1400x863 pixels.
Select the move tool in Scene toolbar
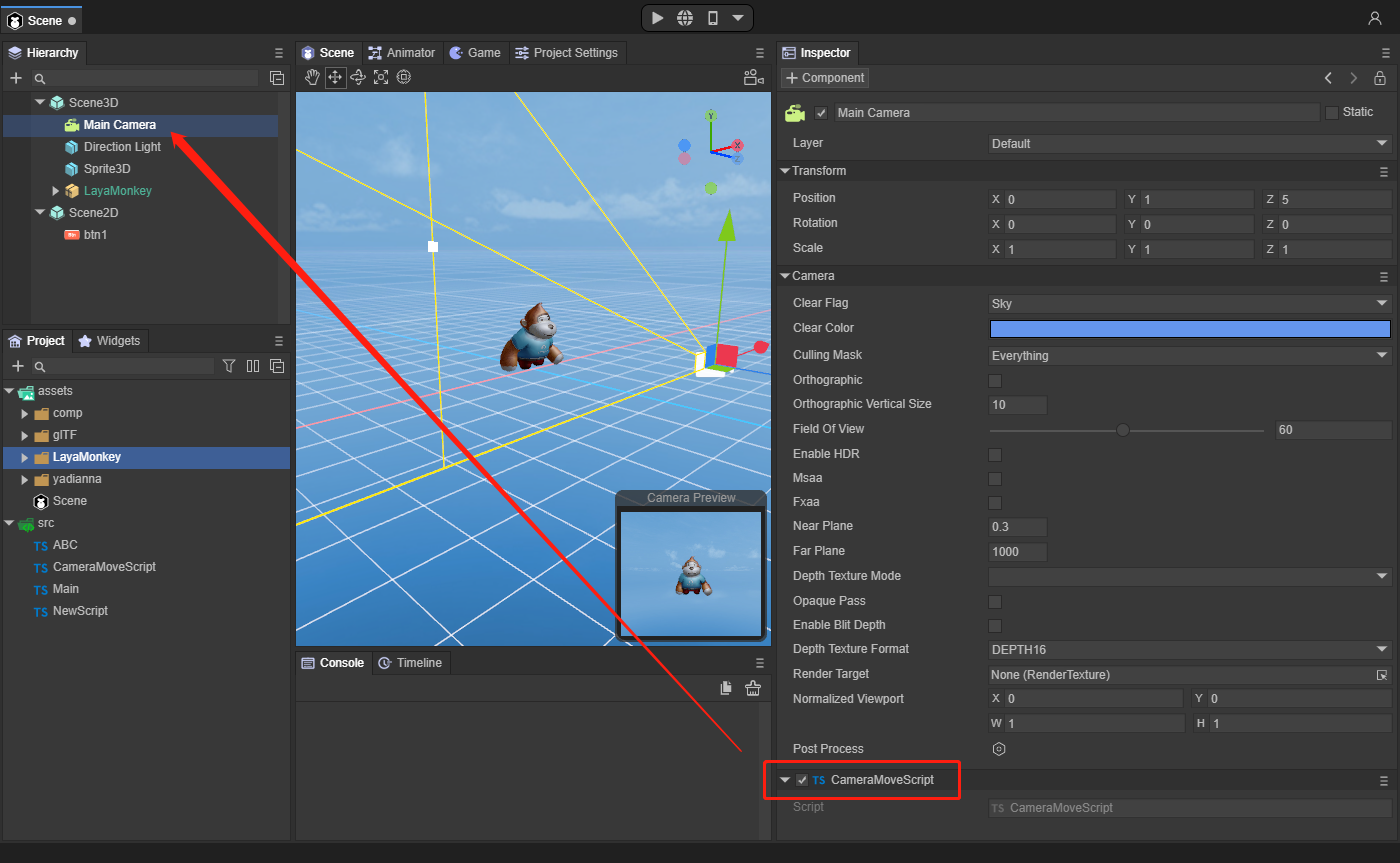tap(335, 77)
